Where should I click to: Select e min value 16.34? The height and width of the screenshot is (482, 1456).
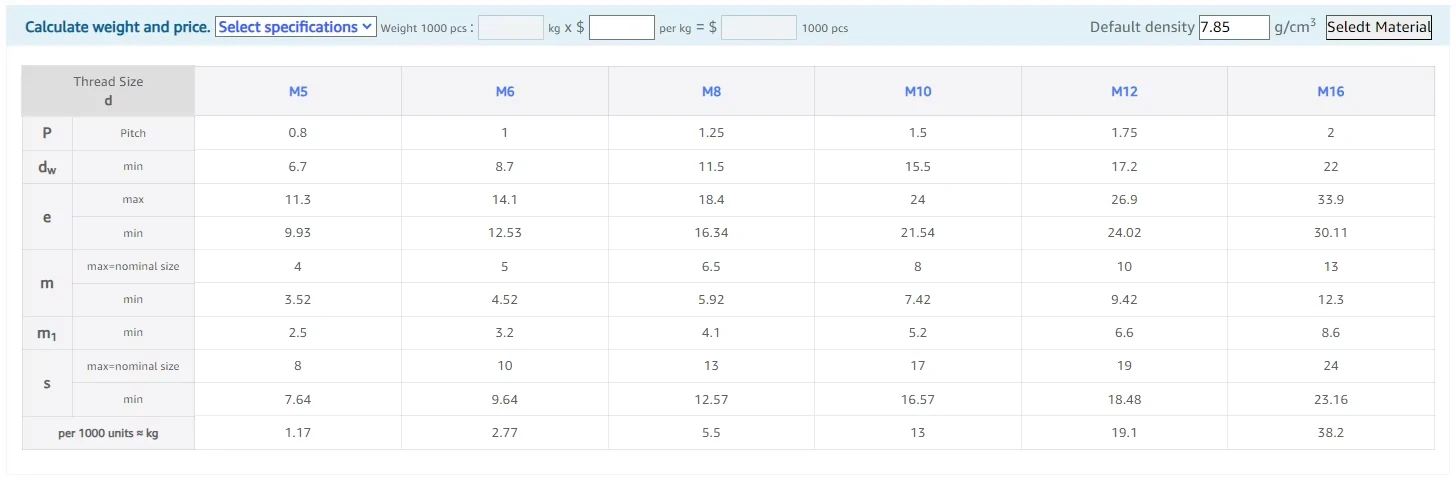point(711,233)
